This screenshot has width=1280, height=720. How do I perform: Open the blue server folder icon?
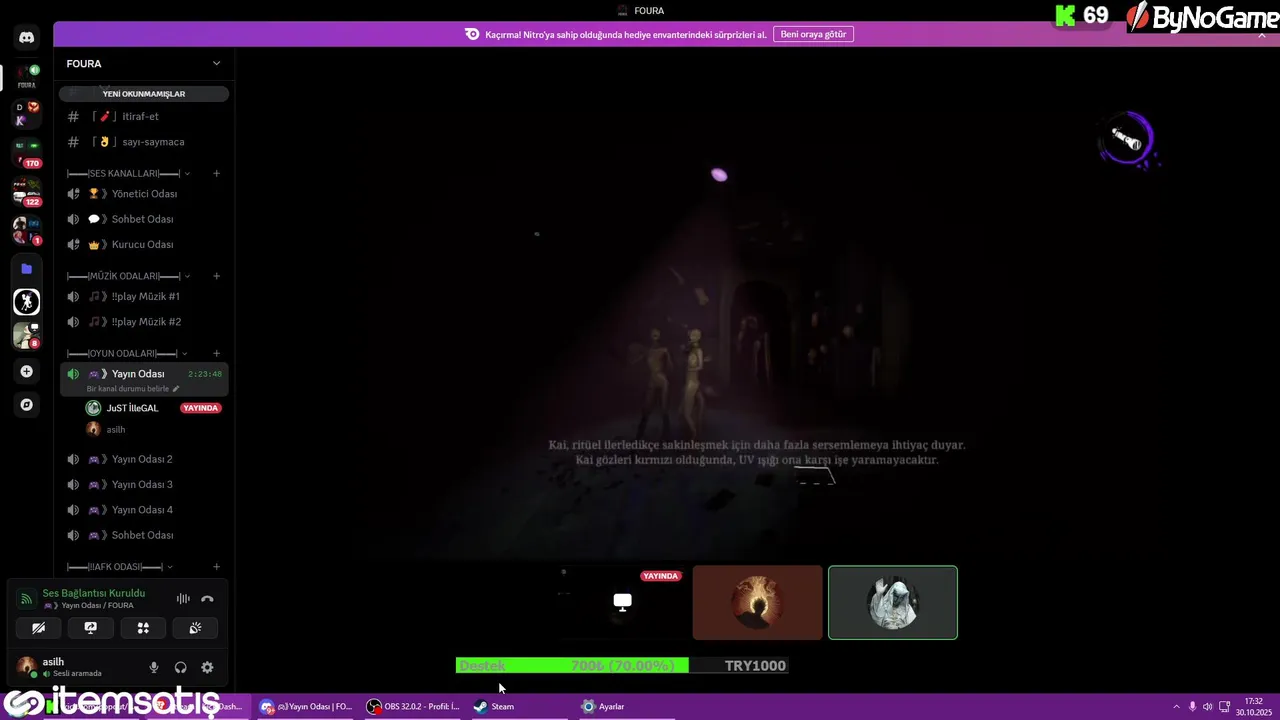27,269
